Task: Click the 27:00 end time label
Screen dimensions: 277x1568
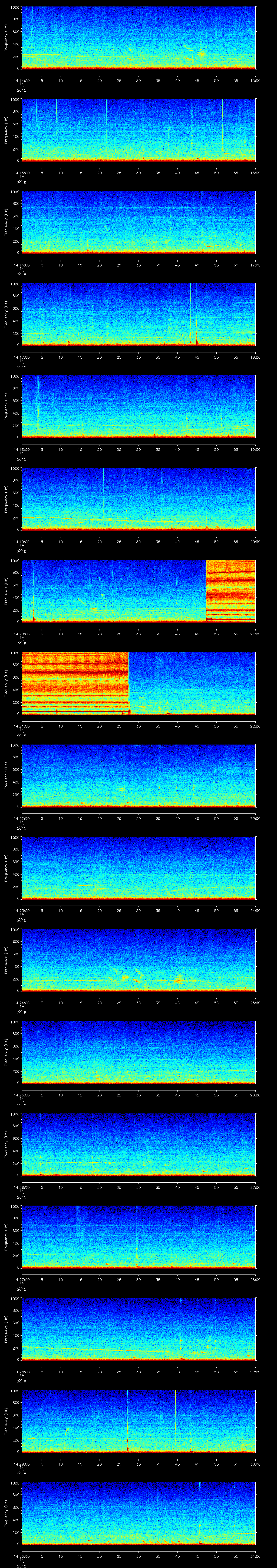Action: [x=255, y=1187]
